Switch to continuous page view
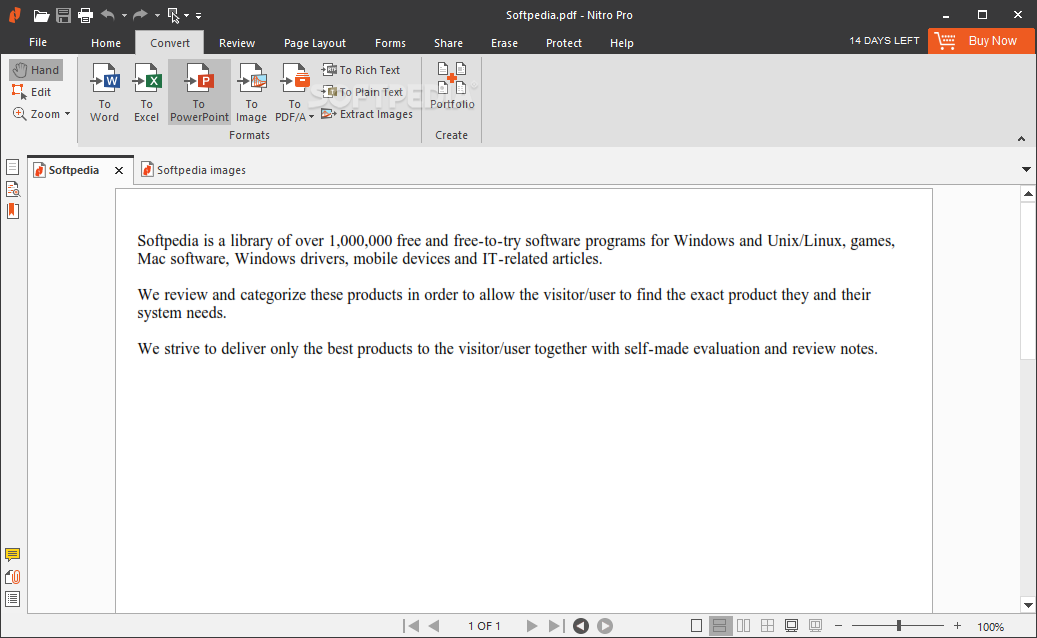This screenshot has width=1037, height=638. (720, 625)
